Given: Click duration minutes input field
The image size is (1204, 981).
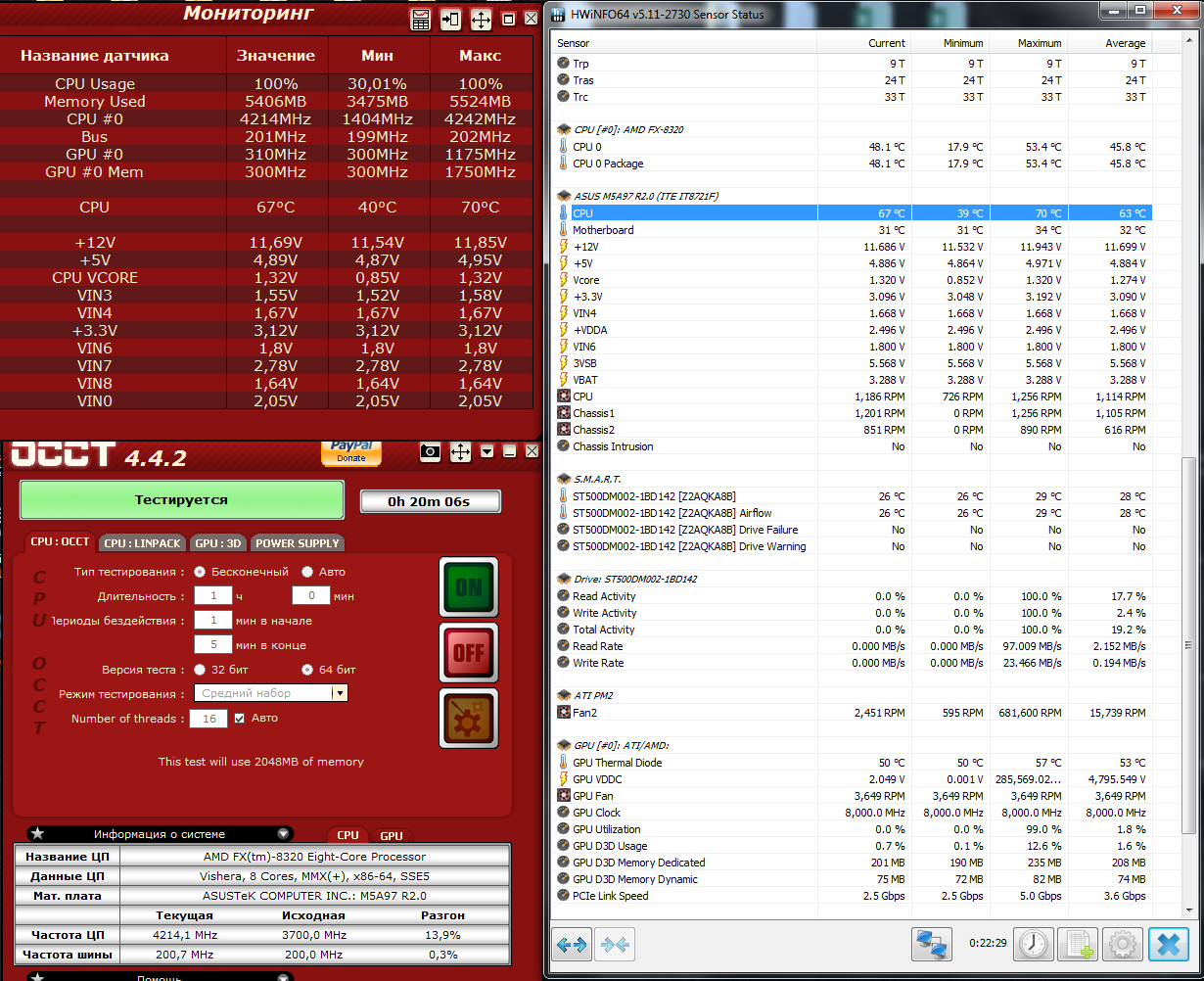Looking at the screenshot, I should click(310, 595).
